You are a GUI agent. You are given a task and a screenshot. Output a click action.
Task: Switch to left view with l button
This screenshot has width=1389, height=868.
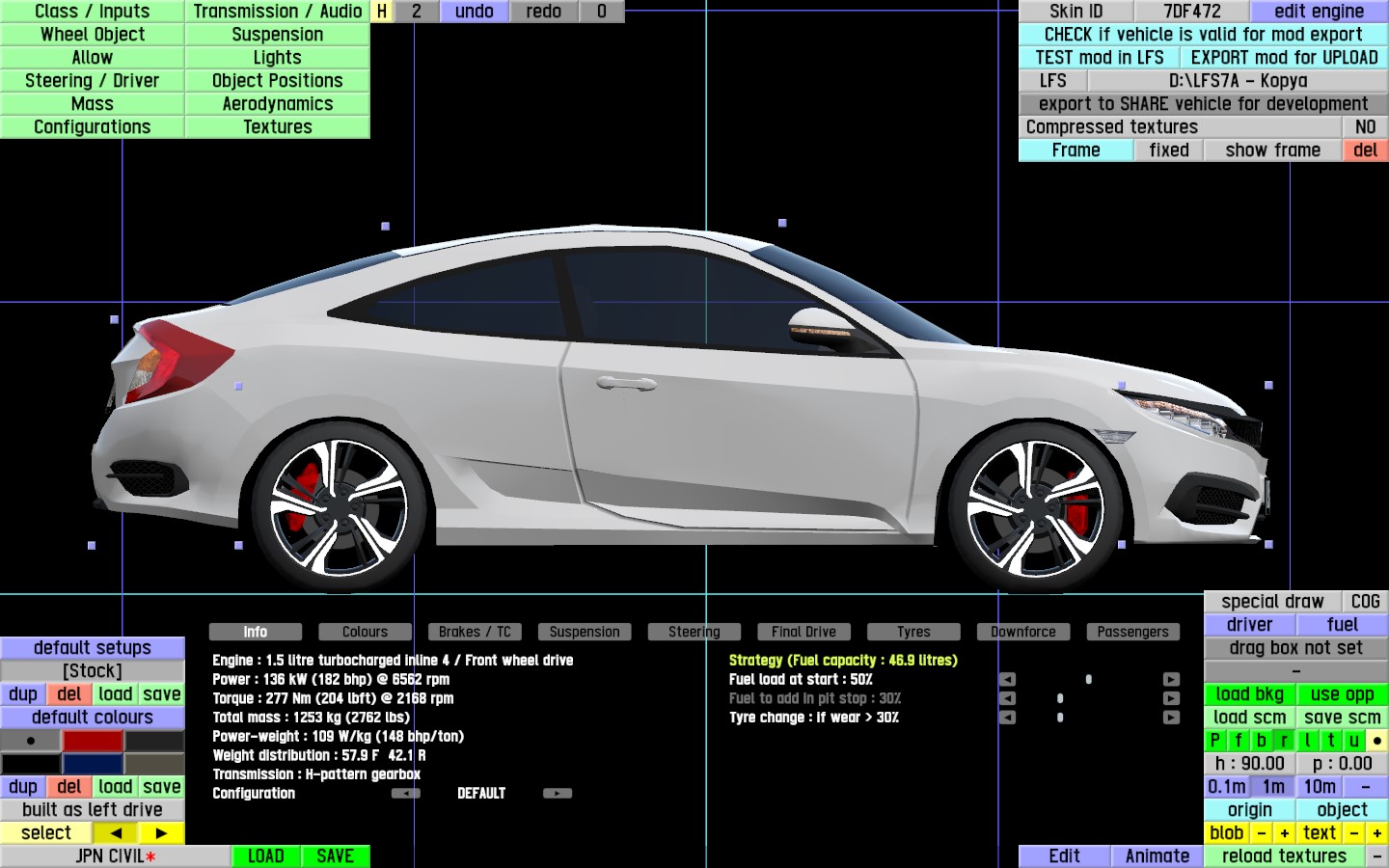[1308, 741]
